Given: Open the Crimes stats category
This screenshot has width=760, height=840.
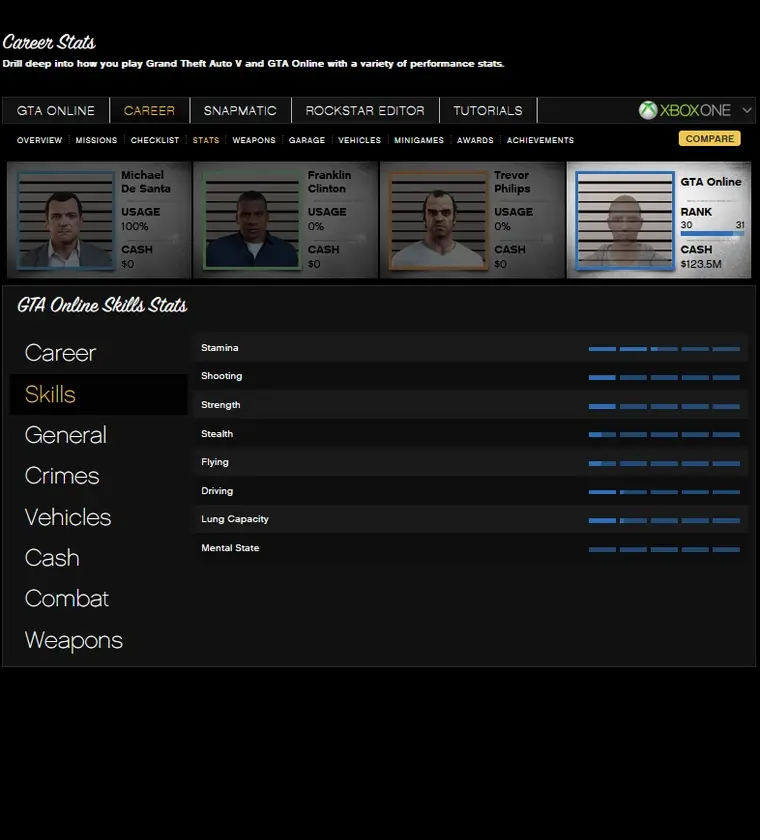Looking at the screenshot, I should (62, 476).
